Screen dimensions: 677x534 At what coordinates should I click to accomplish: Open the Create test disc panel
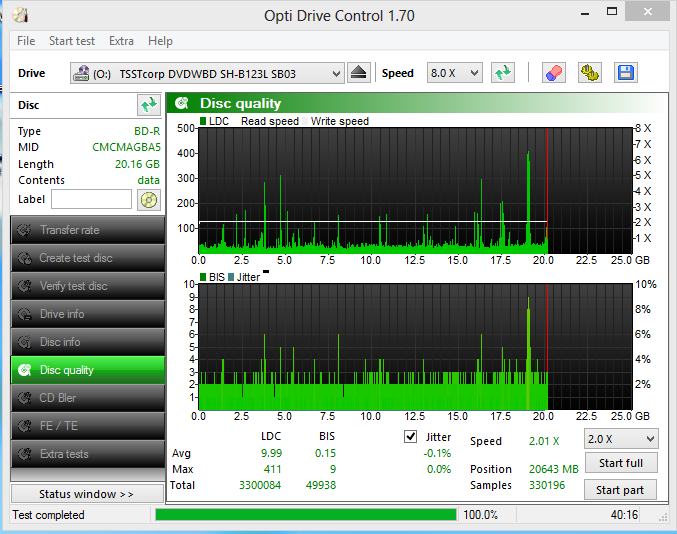(88, 258)
